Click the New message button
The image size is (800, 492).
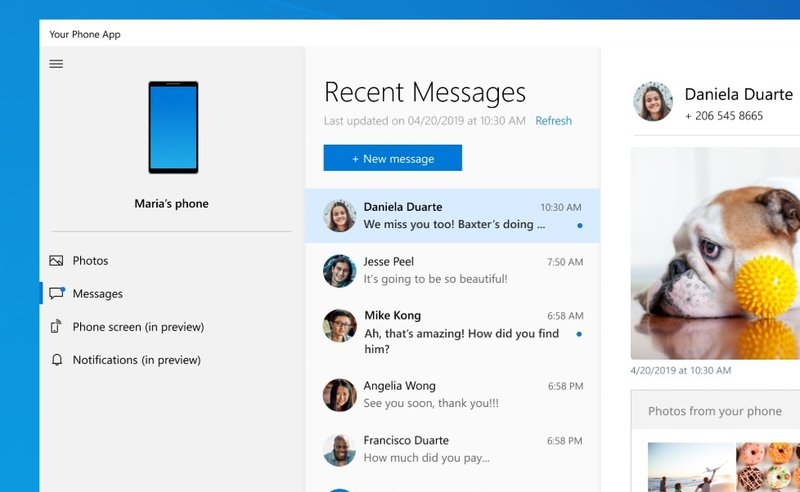[x=393, y=158]
